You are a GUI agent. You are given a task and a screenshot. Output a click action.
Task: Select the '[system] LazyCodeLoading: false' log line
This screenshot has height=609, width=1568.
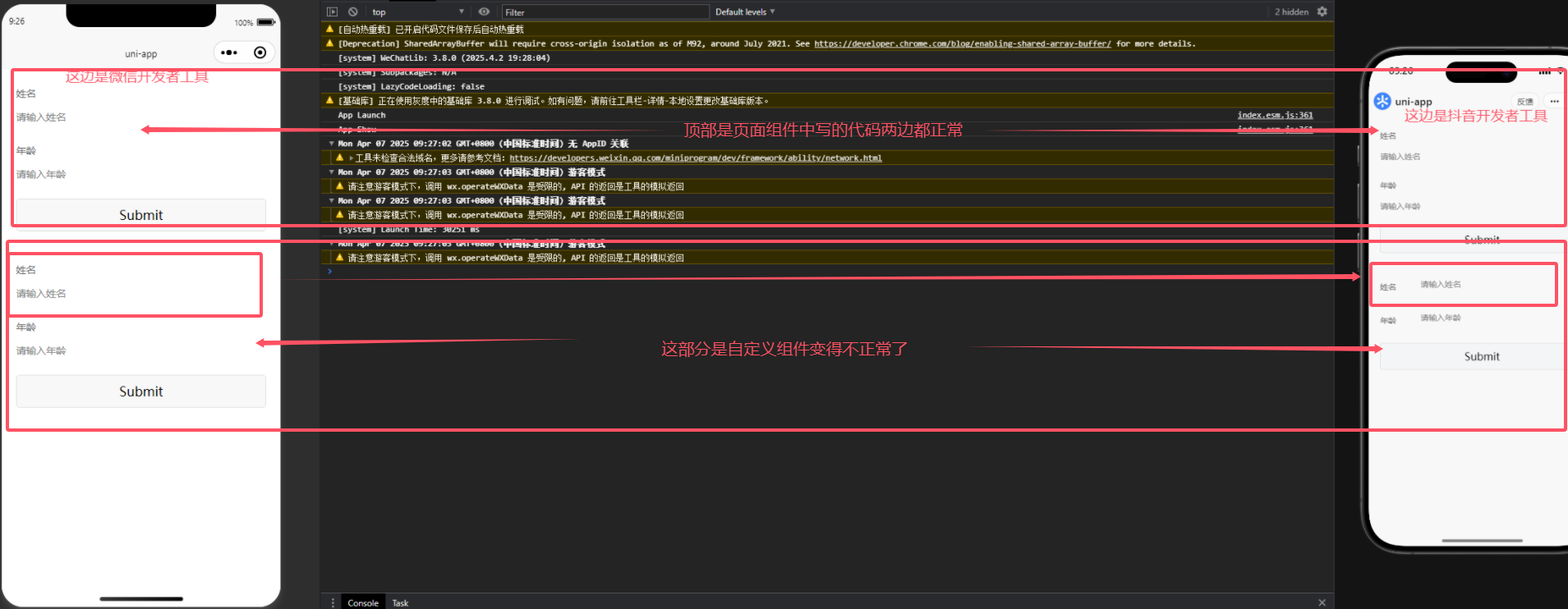[x=412, y=86]
